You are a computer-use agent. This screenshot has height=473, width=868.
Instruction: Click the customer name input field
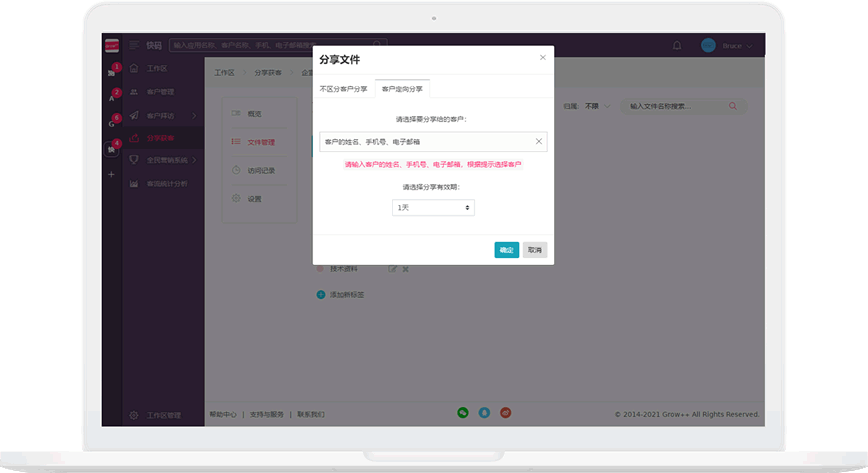coord(425,142)
